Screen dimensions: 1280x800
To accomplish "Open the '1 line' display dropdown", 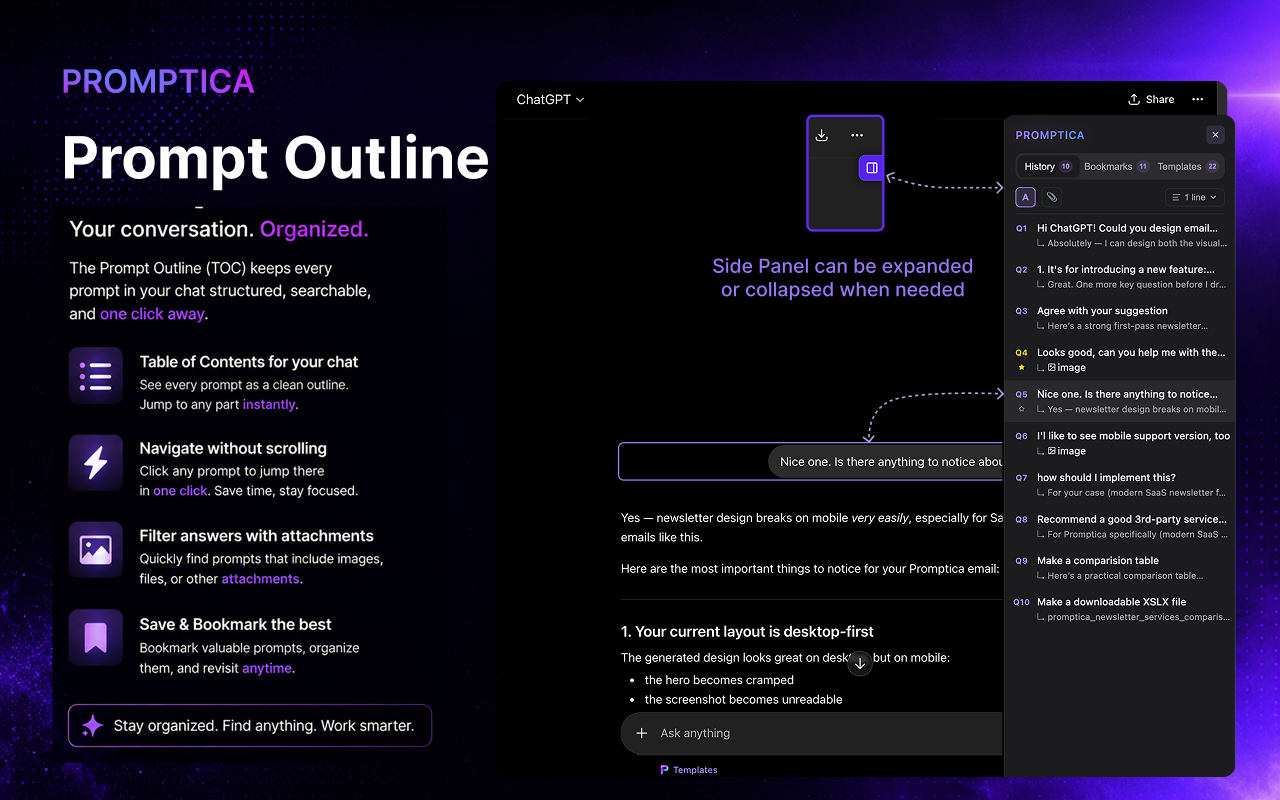I will (1195, 197).
